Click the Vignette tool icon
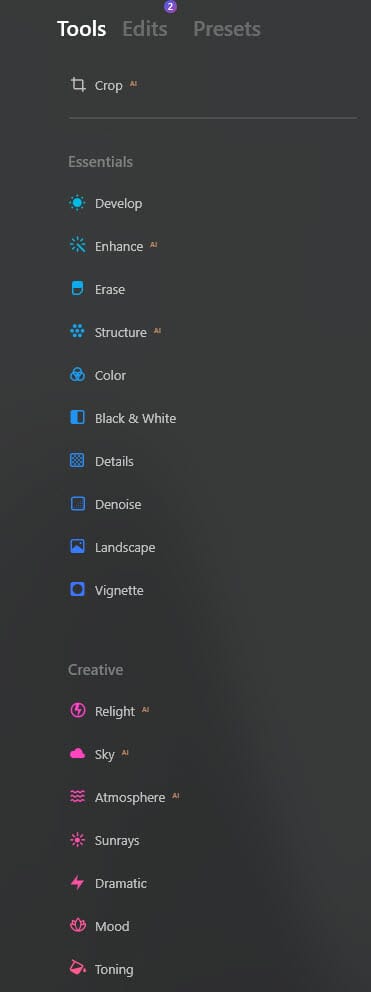The width and height of the screenshot is (371, 992). click(77, 590)
